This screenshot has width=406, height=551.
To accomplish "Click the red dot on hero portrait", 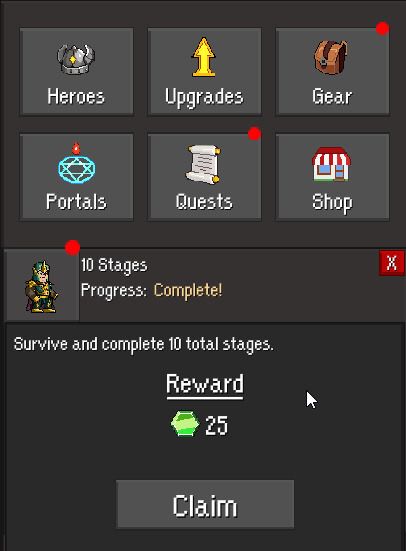I will click(x=72, y=247).
